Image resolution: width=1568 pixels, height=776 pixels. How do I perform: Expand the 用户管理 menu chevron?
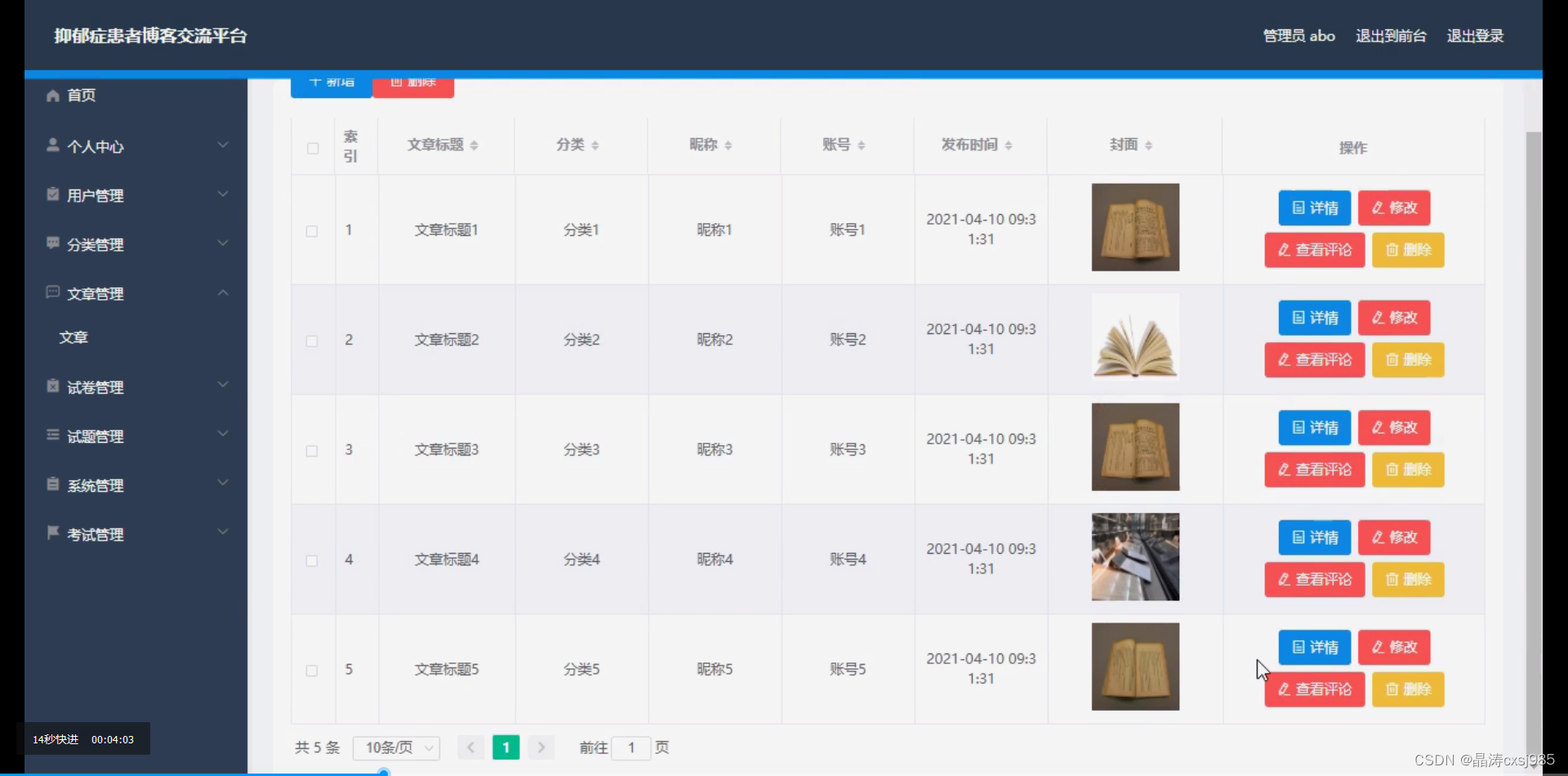click(x=222, y=194)
